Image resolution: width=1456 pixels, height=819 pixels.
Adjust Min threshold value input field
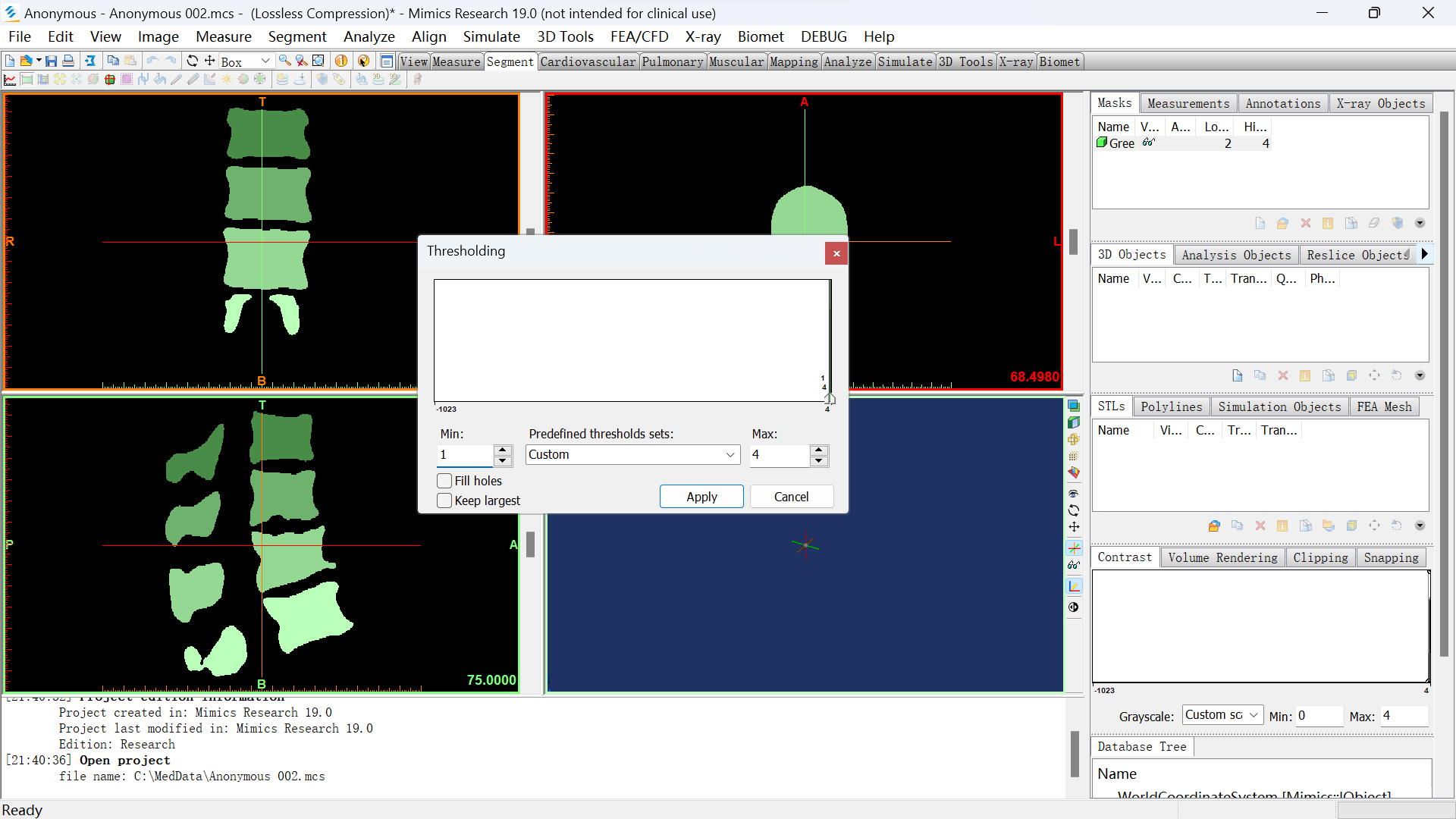tap(465, 454)
